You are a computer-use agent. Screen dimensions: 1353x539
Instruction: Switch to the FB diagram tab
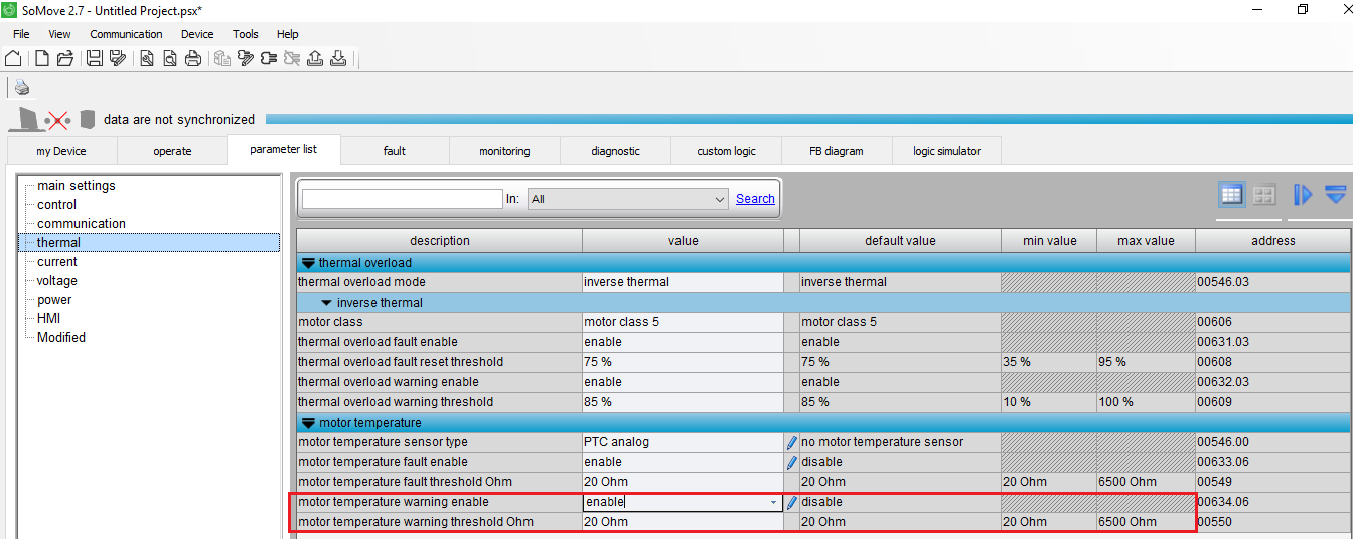coord(837,151)
